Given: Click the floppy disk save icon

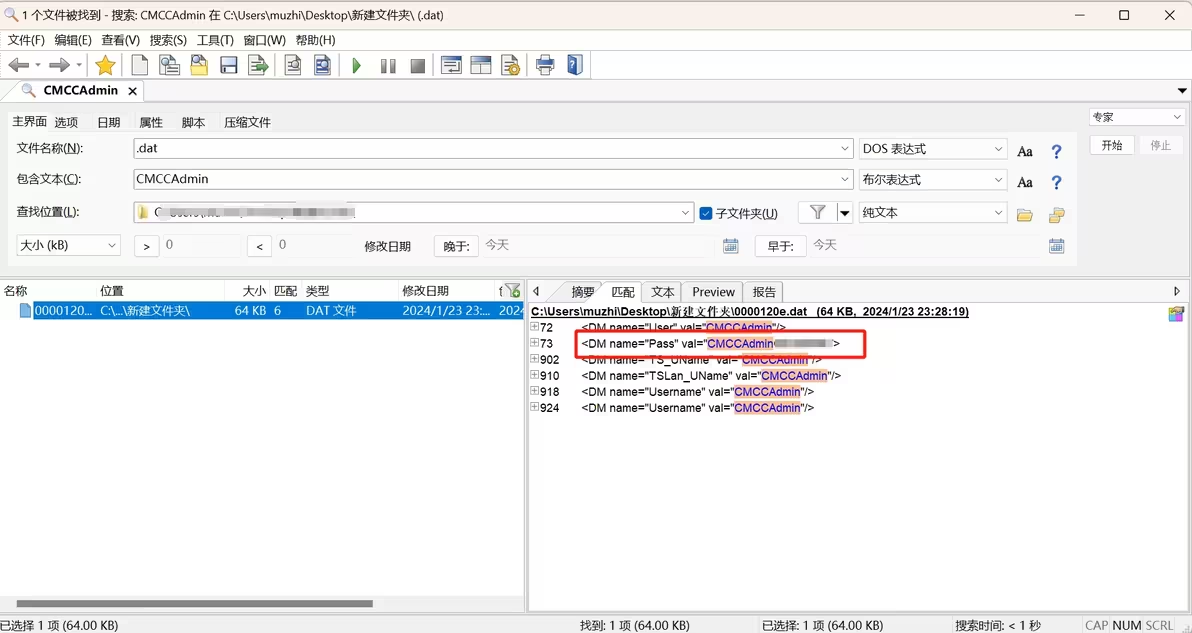Looking at the screenshot, I should coord(229,66).
